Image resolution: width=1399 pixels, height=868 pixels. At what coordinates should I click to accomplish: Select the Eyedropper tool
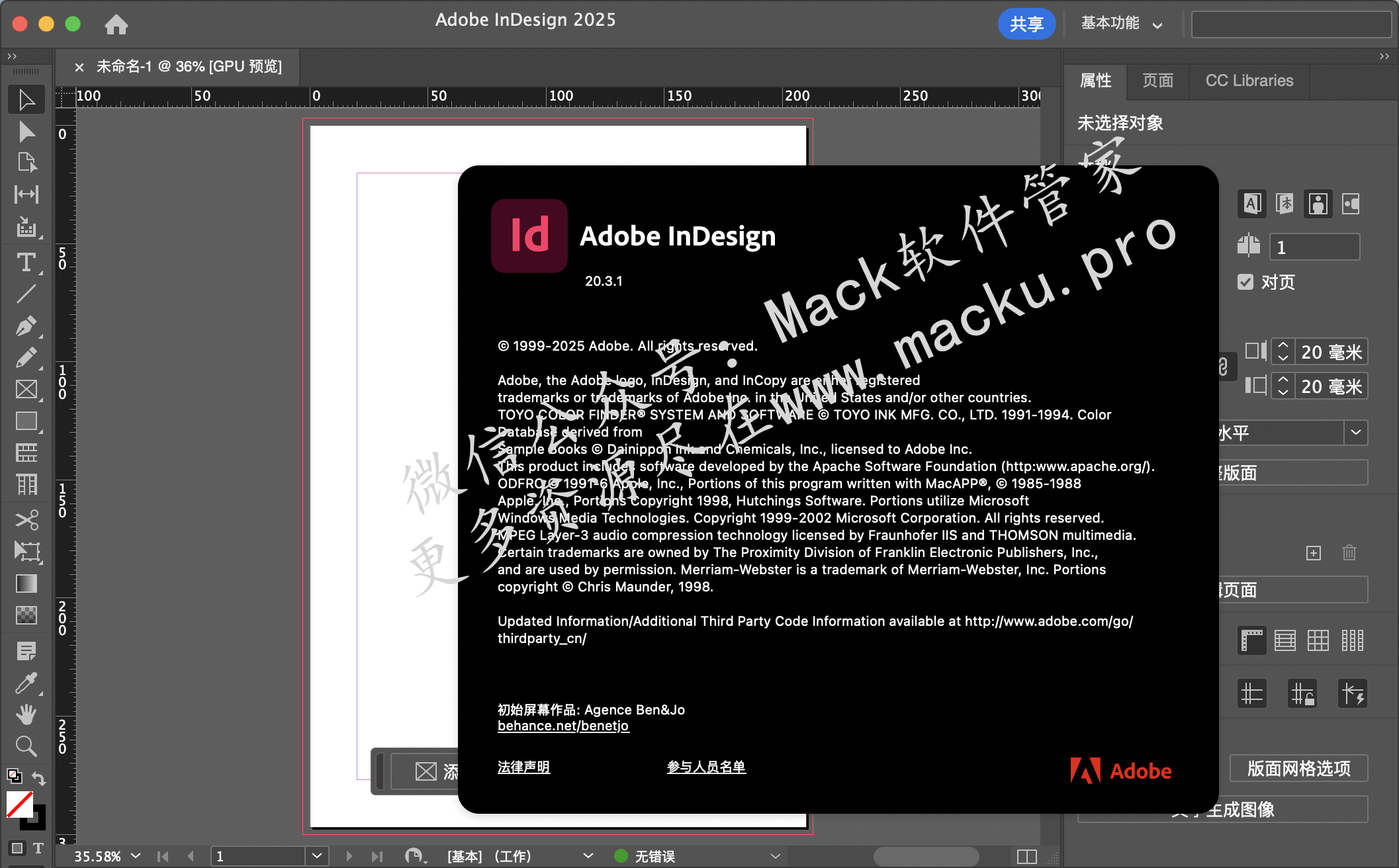click(26, 683)
